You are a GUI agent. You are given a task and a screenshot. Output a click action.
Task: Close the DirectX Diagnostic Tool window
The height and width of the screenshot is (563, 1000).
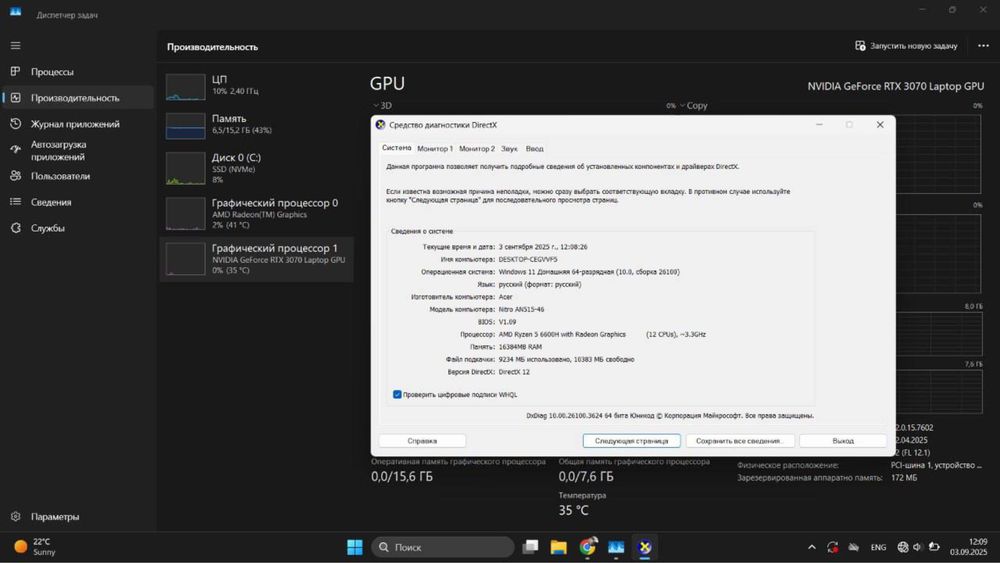pyautogui.click(x=880, y=125)
